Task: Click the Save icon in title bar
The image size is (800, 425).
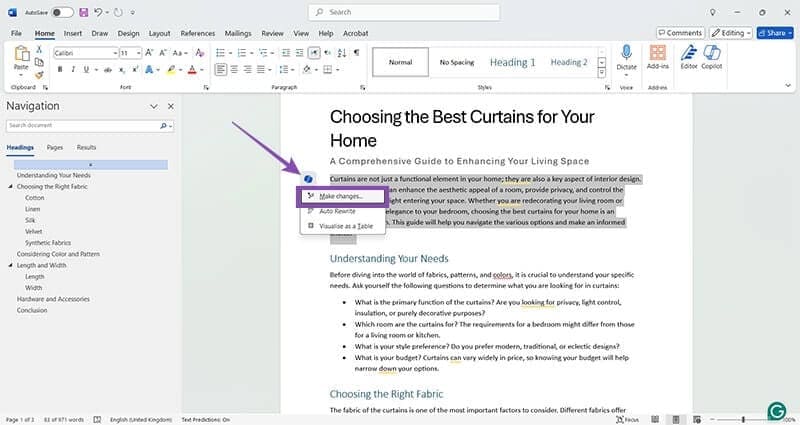Action: pos(83,12)
